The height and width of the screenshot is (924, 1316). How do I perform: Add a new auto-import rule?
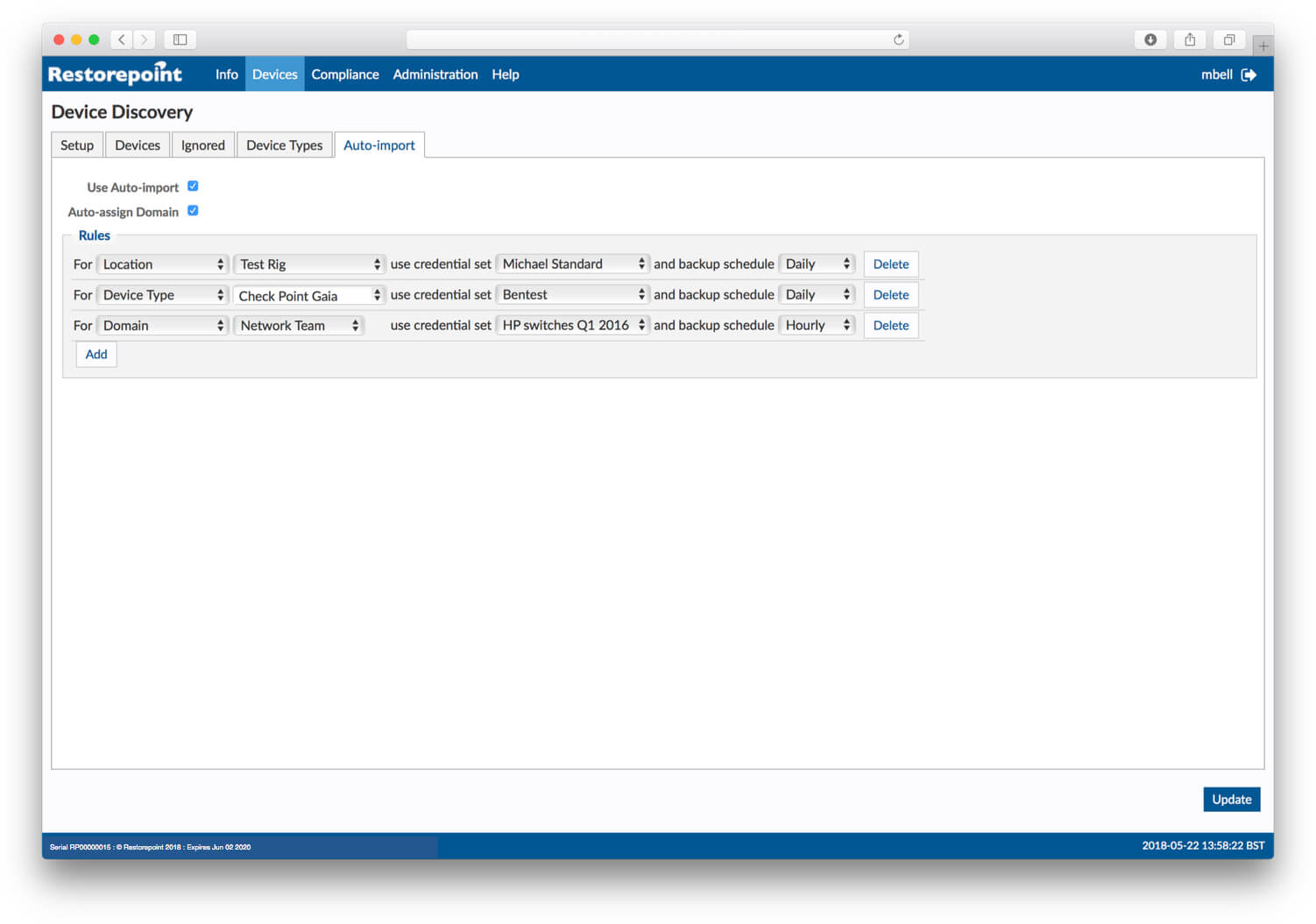coord(96,354)
